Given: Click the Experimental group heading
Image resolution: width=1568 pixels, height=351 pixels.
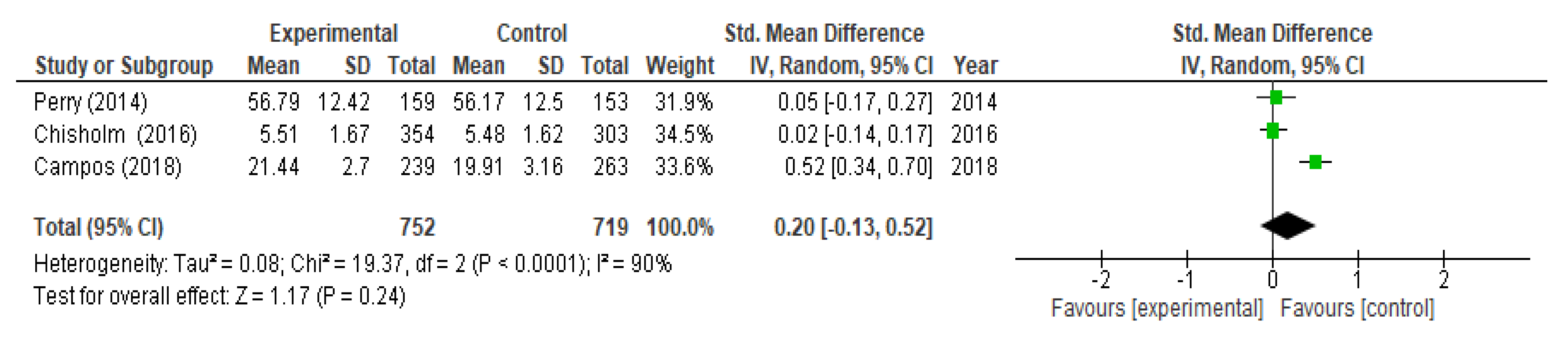Looking at the screenshot, I should 333,33.
